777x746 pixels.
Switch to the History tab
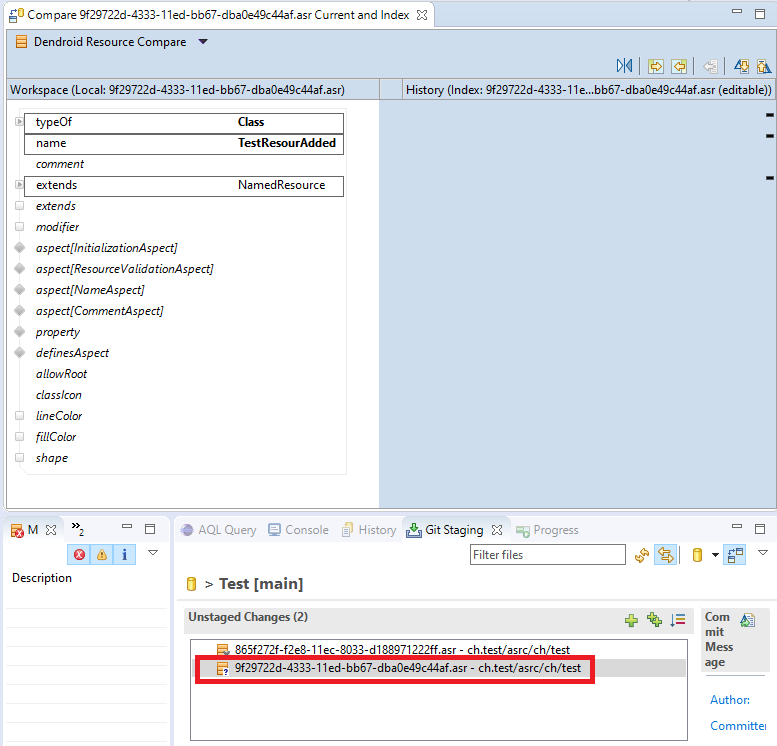pos(369,530)
